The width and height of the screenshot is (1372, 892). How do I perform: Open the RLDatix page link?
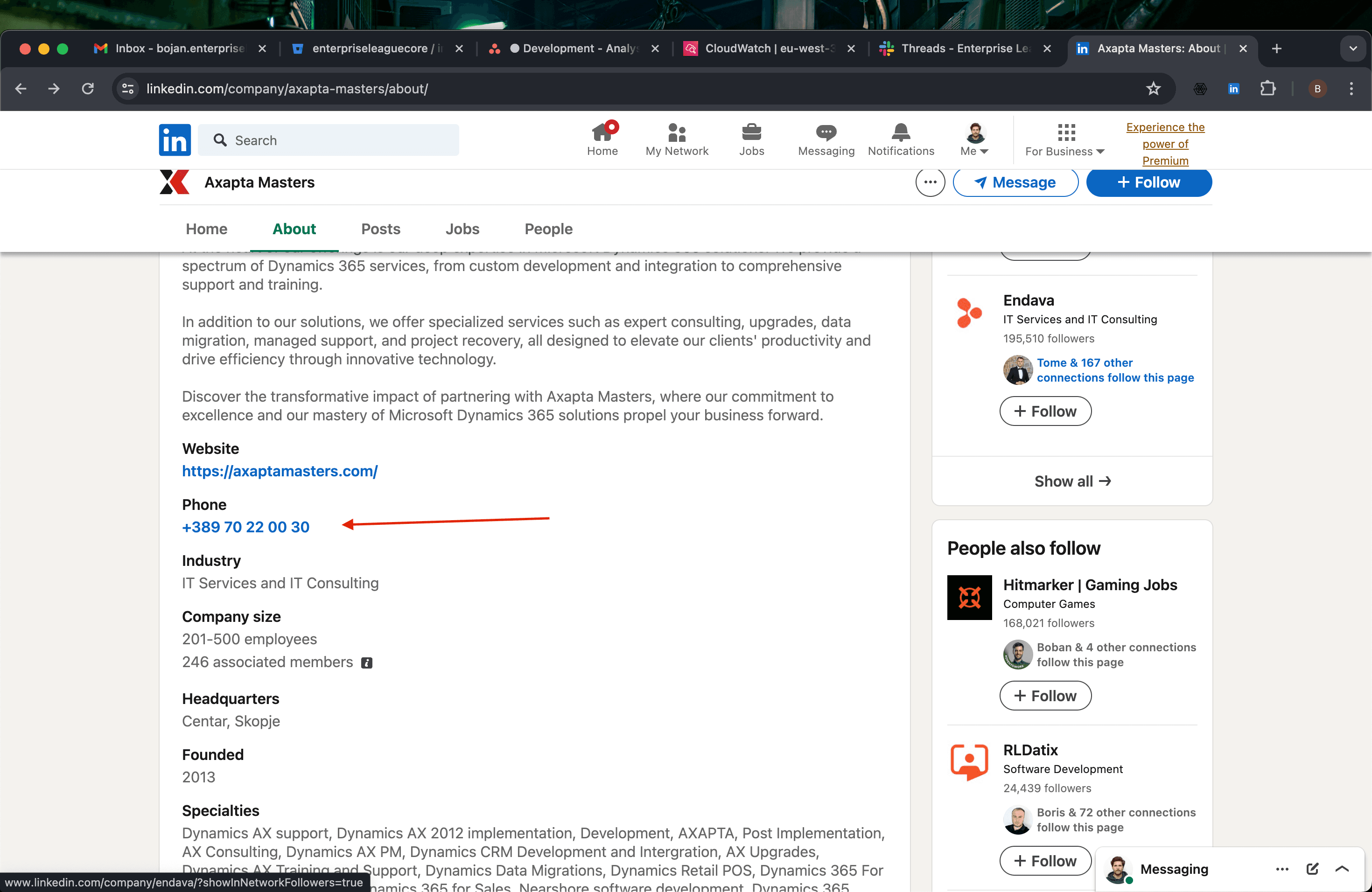tap(1030, 750)
